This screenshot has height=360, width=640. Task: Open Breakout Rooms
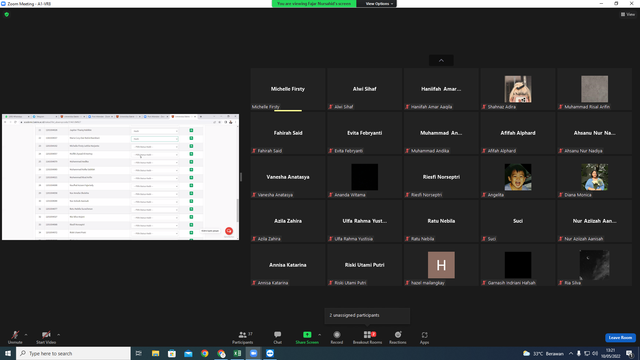tap(367, 337)
